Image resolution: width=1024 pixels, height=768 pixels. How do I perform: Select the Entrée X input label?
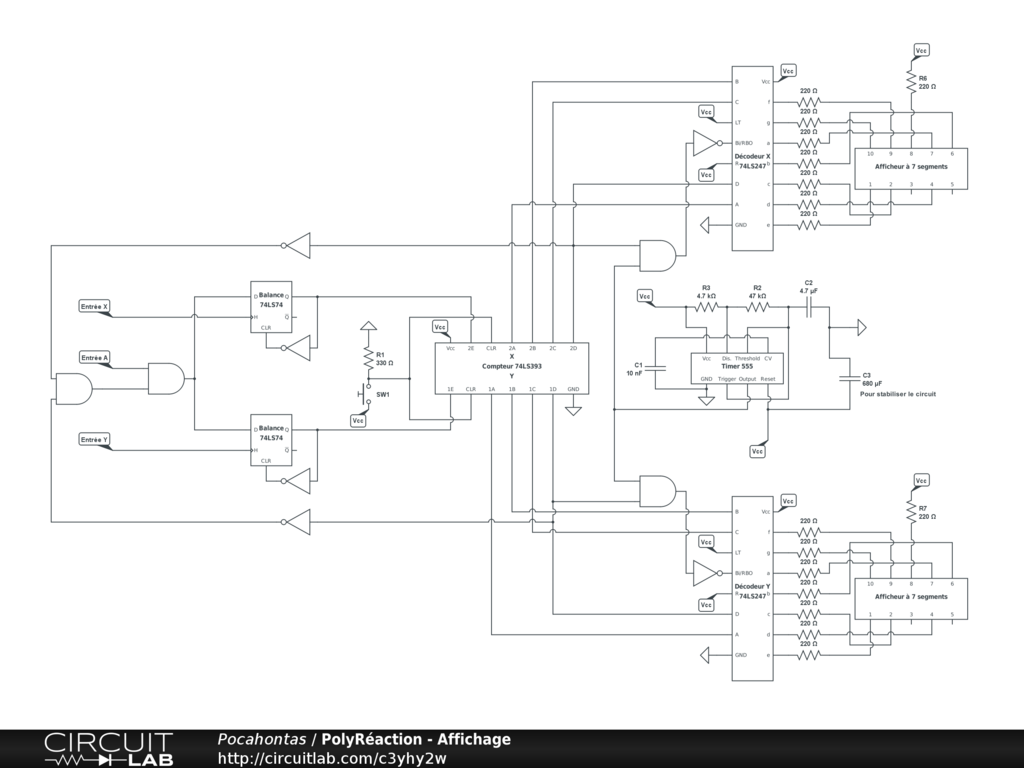[x=95, y=306]
